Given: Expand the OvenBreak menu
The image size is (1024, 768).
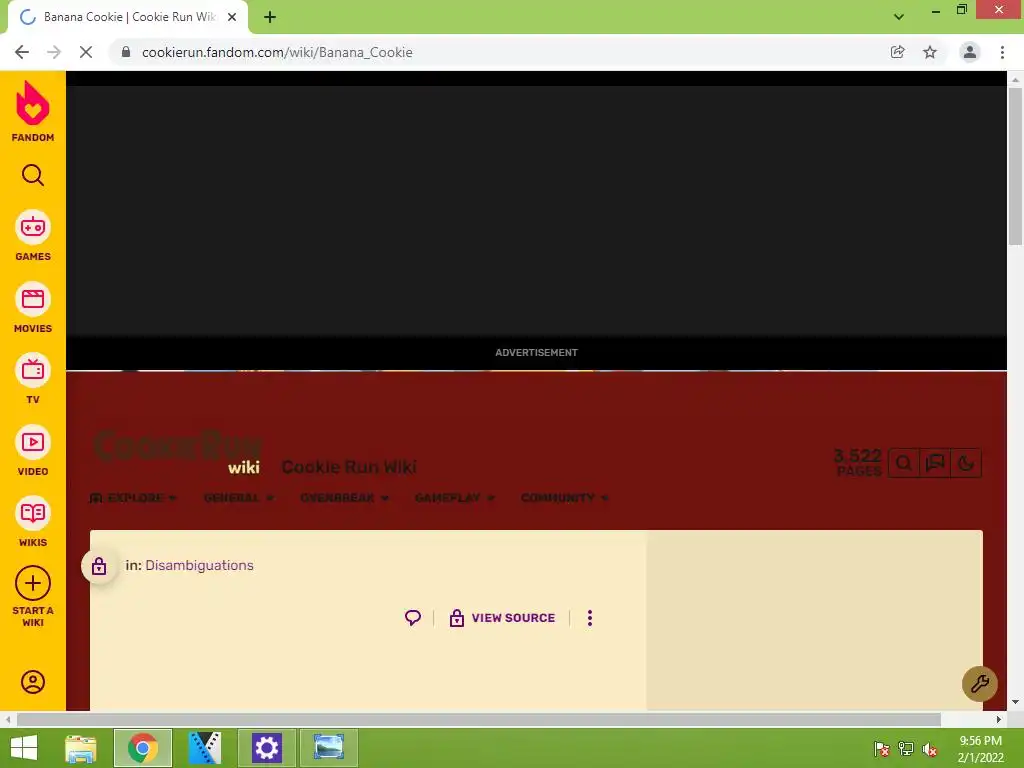Looking at the screenshot, I should tap(344, 498).
